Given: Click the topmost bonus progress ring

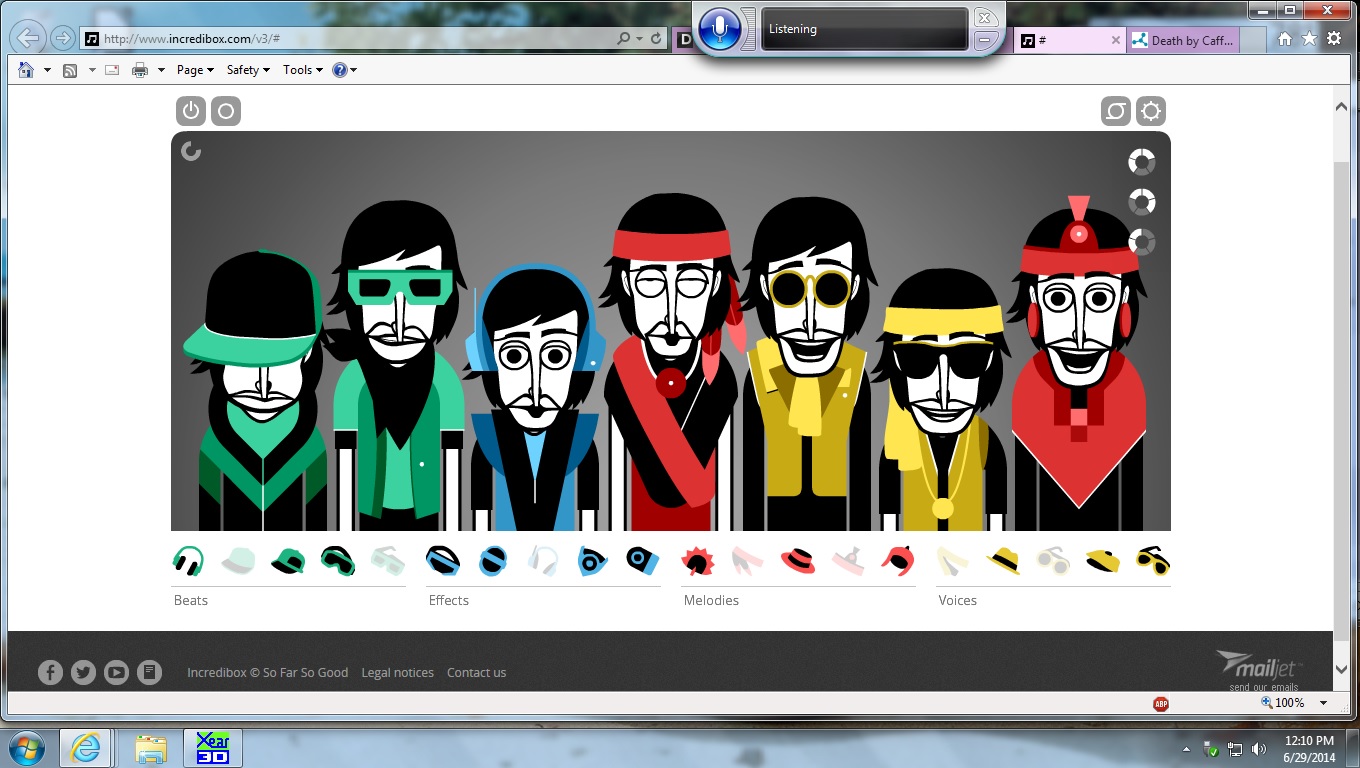Looking at the screenshot, I should [1142, 162].
